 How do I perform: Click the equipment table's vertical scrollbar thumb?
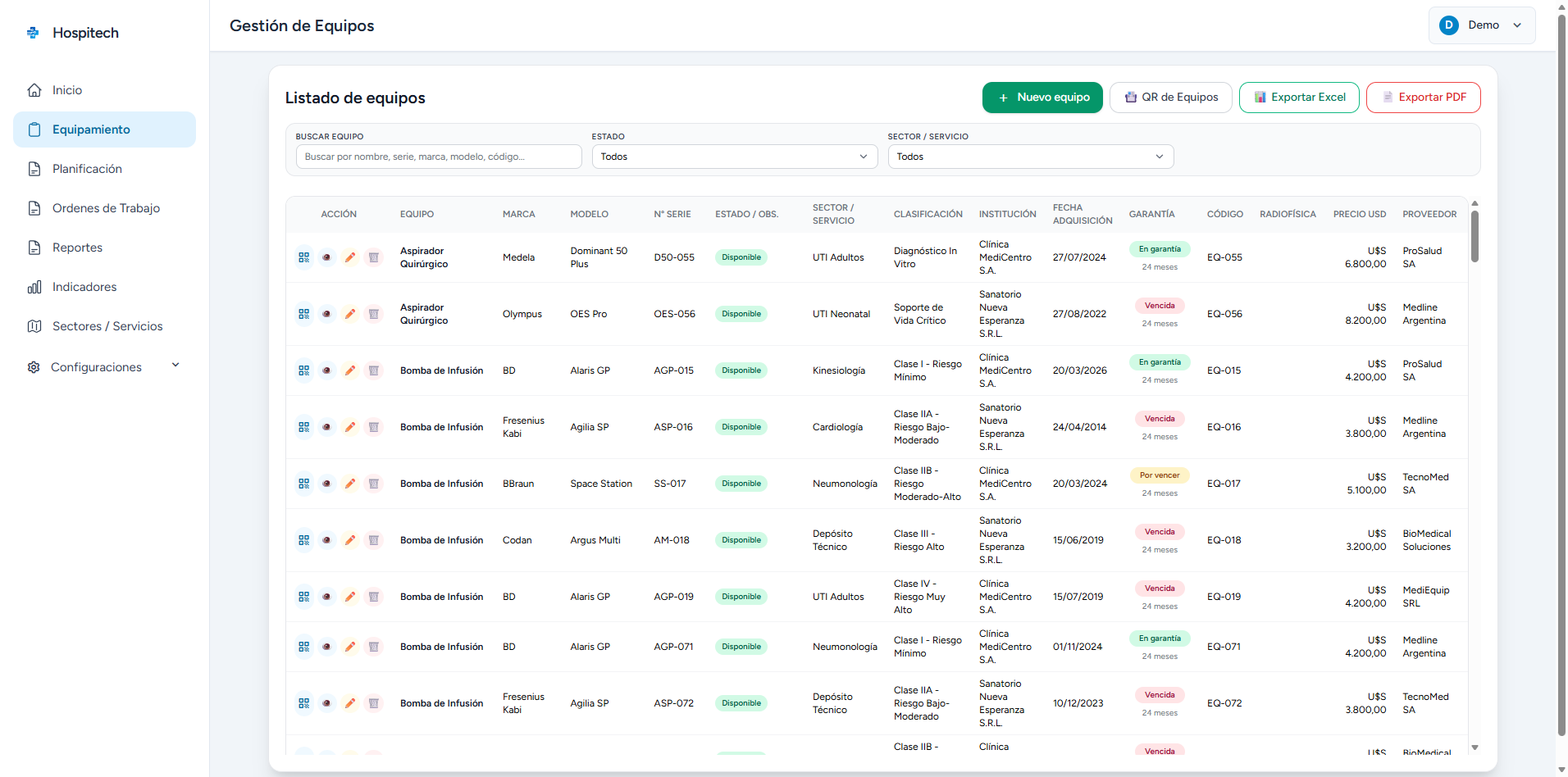(1475, 237)
